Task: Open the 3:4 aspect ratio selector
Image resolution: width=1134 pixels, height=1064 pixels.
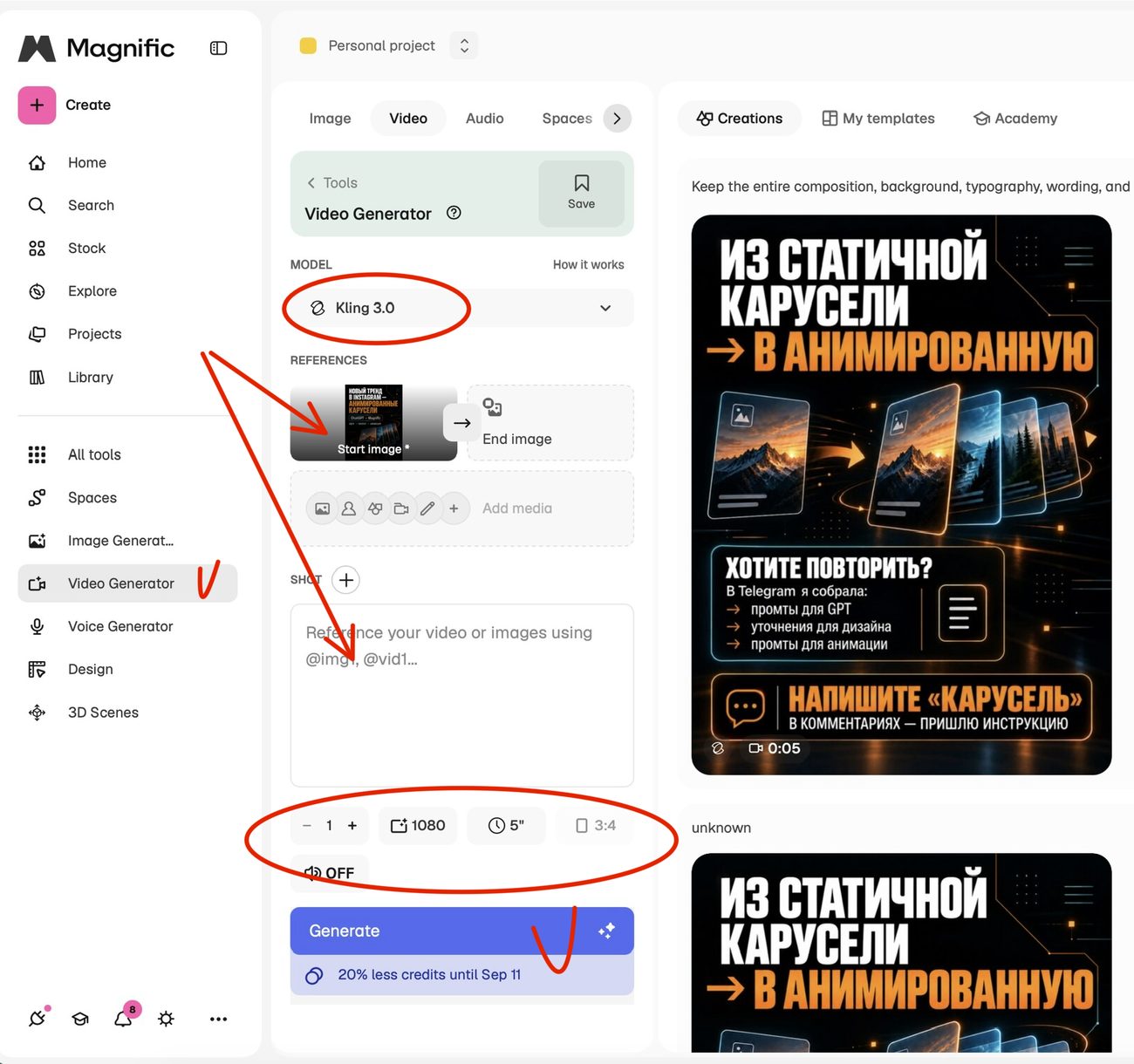Action: pyautogui.click(x=596, y=825)
